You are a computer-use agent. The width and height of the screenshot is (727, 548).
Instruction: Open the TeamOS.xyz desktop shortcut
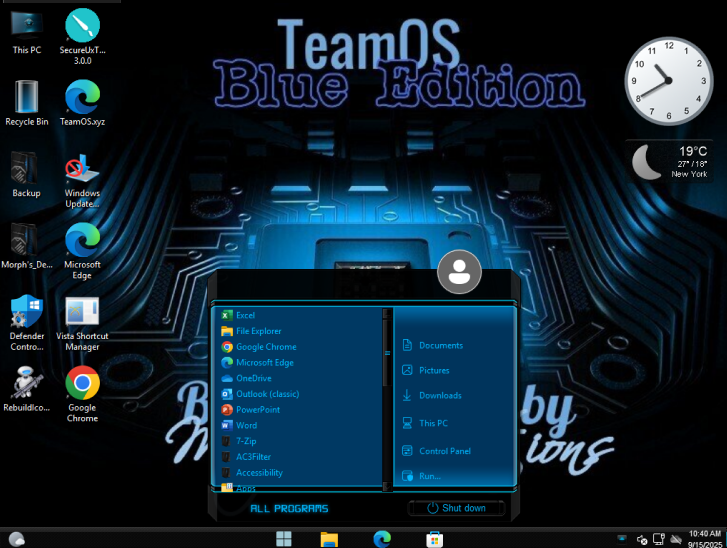click(x=82, y=103)
